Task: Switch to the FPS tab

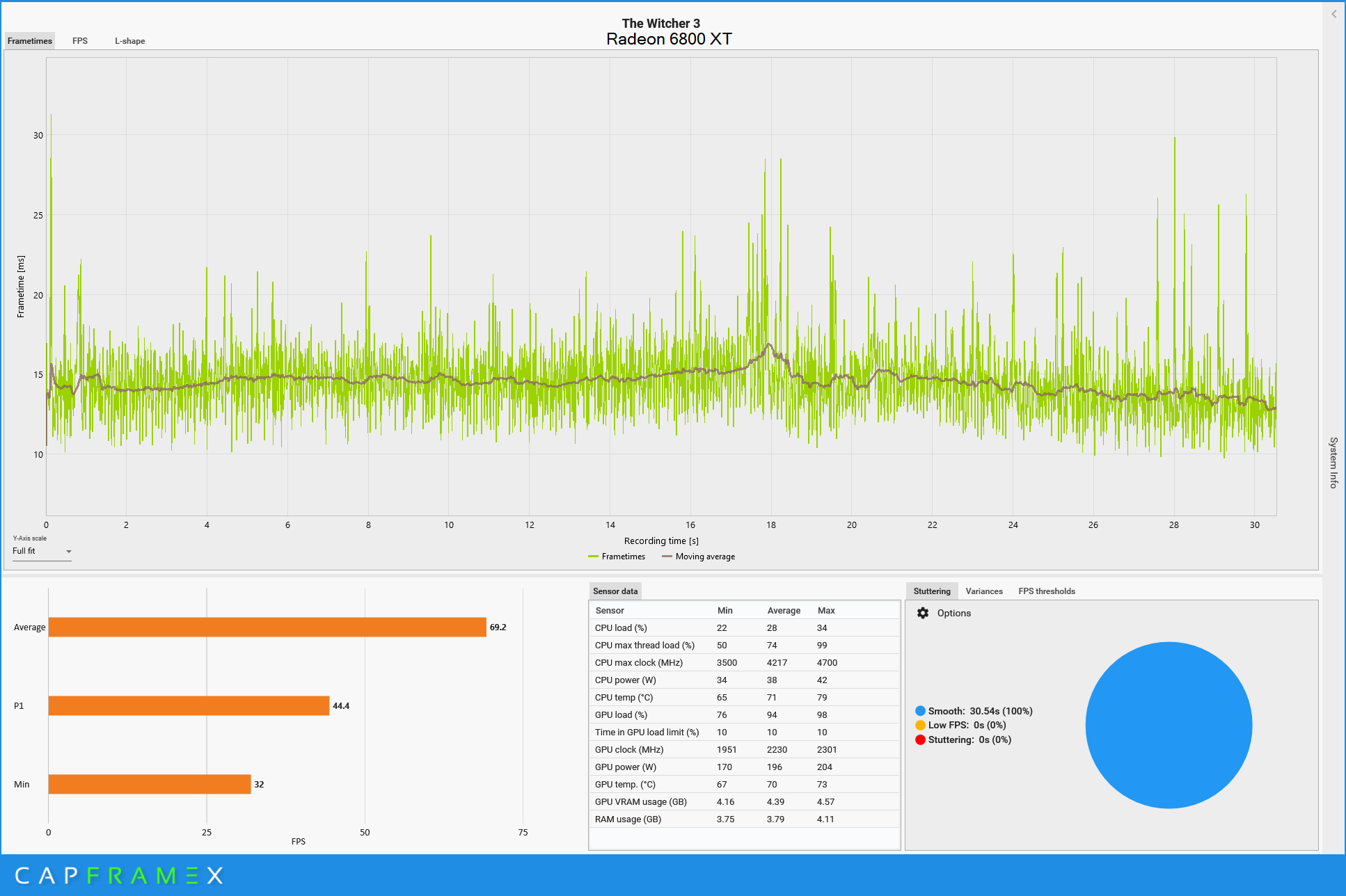Action: 80,41
